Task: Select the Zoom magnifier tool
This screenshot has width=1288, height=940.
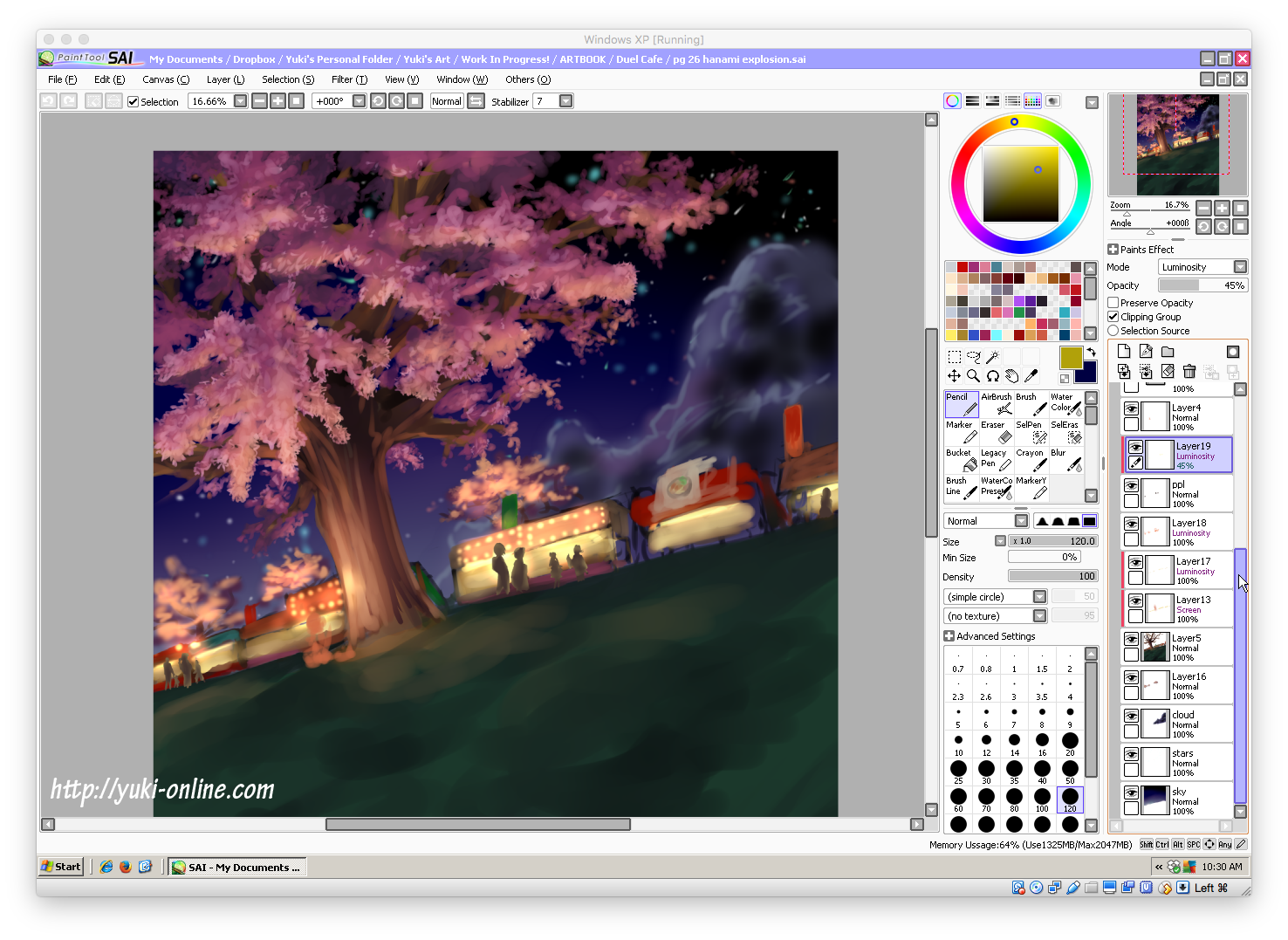Action: click(974, 376)
